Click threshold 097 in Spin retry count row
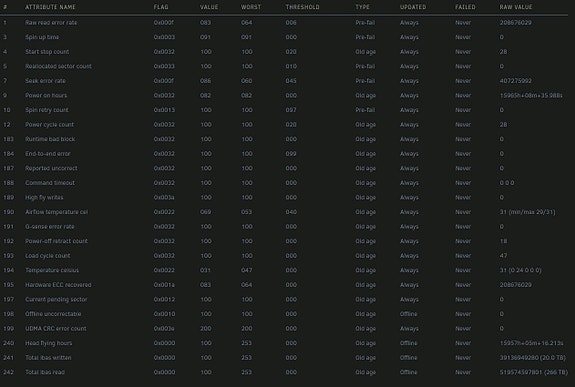The image size is (575, 387). pos(291,110)
